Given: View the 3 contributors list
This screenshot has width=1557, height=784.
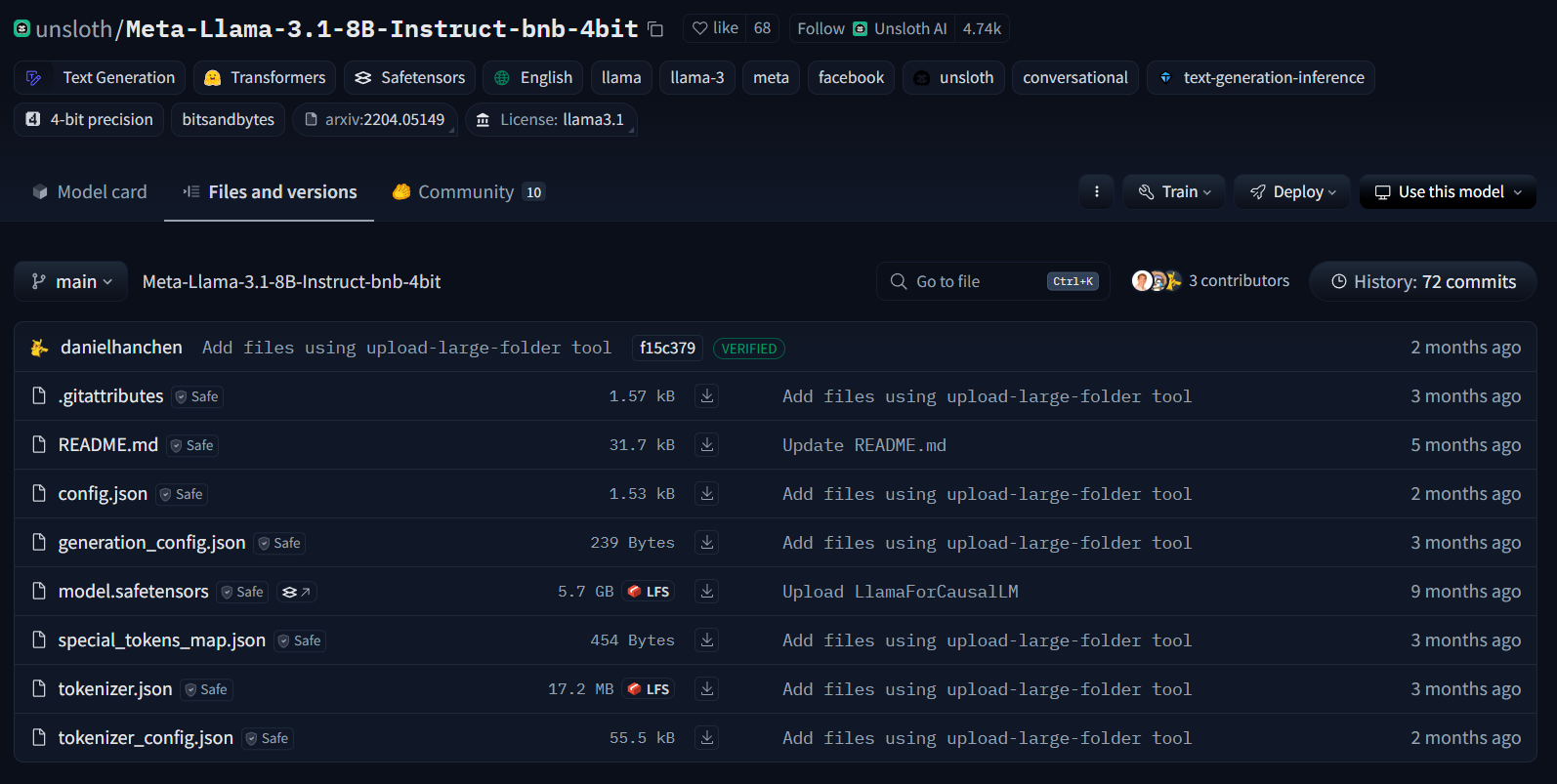Looking at the screenshot, I should point(1210,281).
